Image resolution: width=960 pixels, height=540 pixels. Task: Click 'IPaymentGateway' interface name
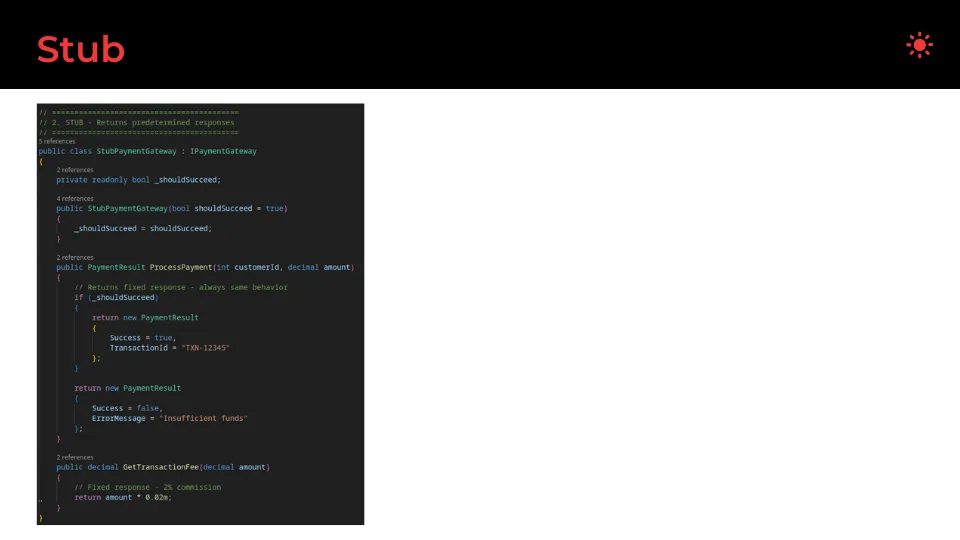[223, 151]
